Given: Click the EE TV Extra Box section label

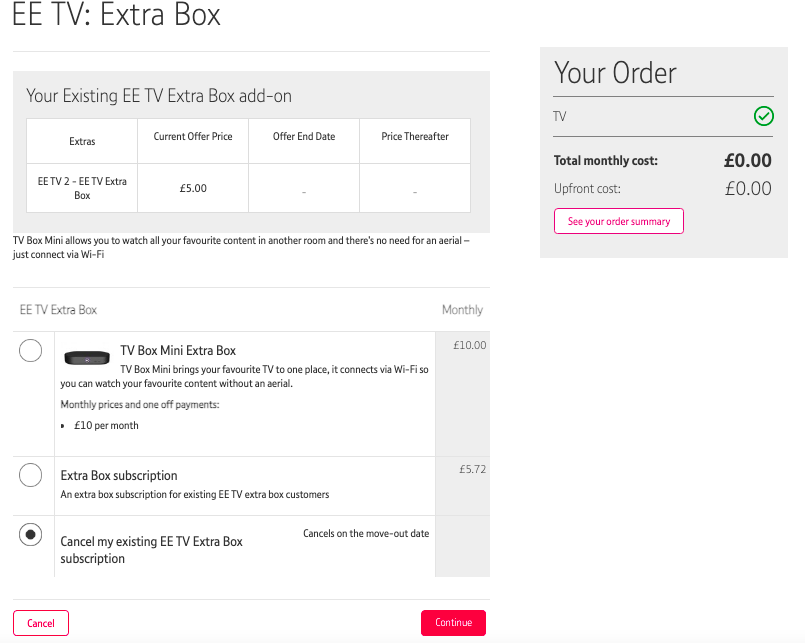Looking at the screenshot, I should point(58,310).
